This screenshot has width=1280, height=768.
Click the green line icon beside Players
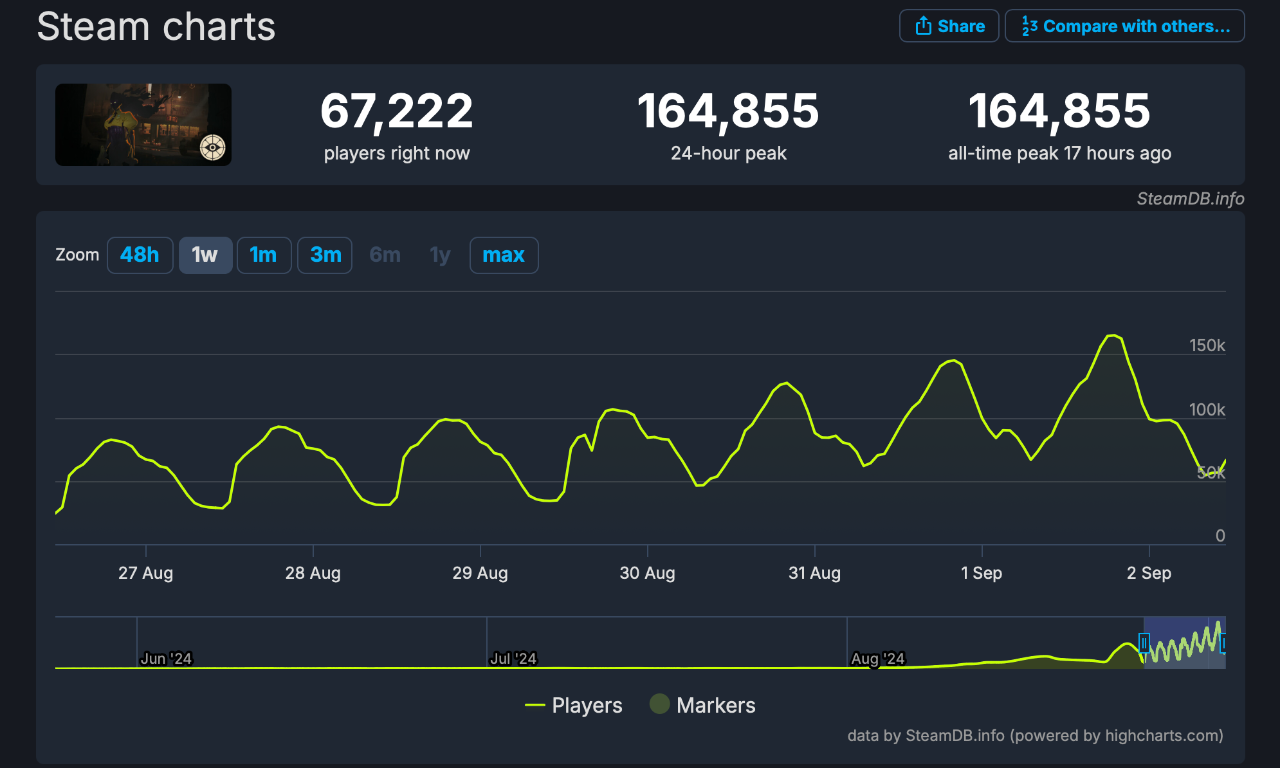[535, 706]
